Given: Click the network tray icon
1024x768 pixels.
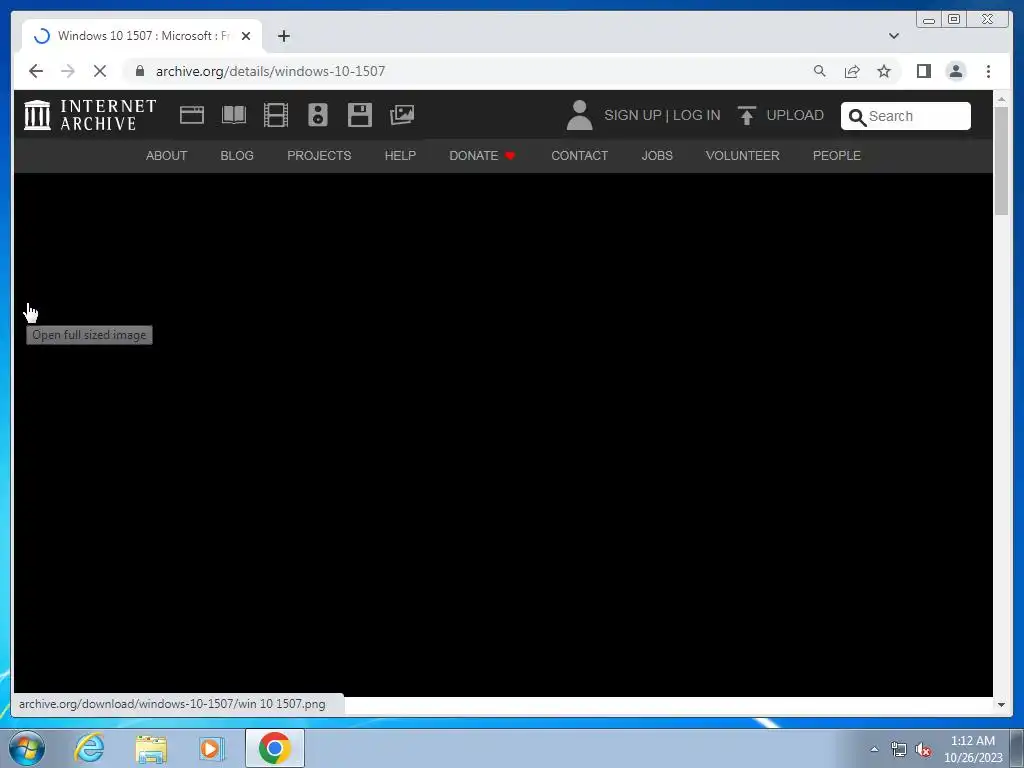Looking at the screenshot, I should tap(899, 750).
